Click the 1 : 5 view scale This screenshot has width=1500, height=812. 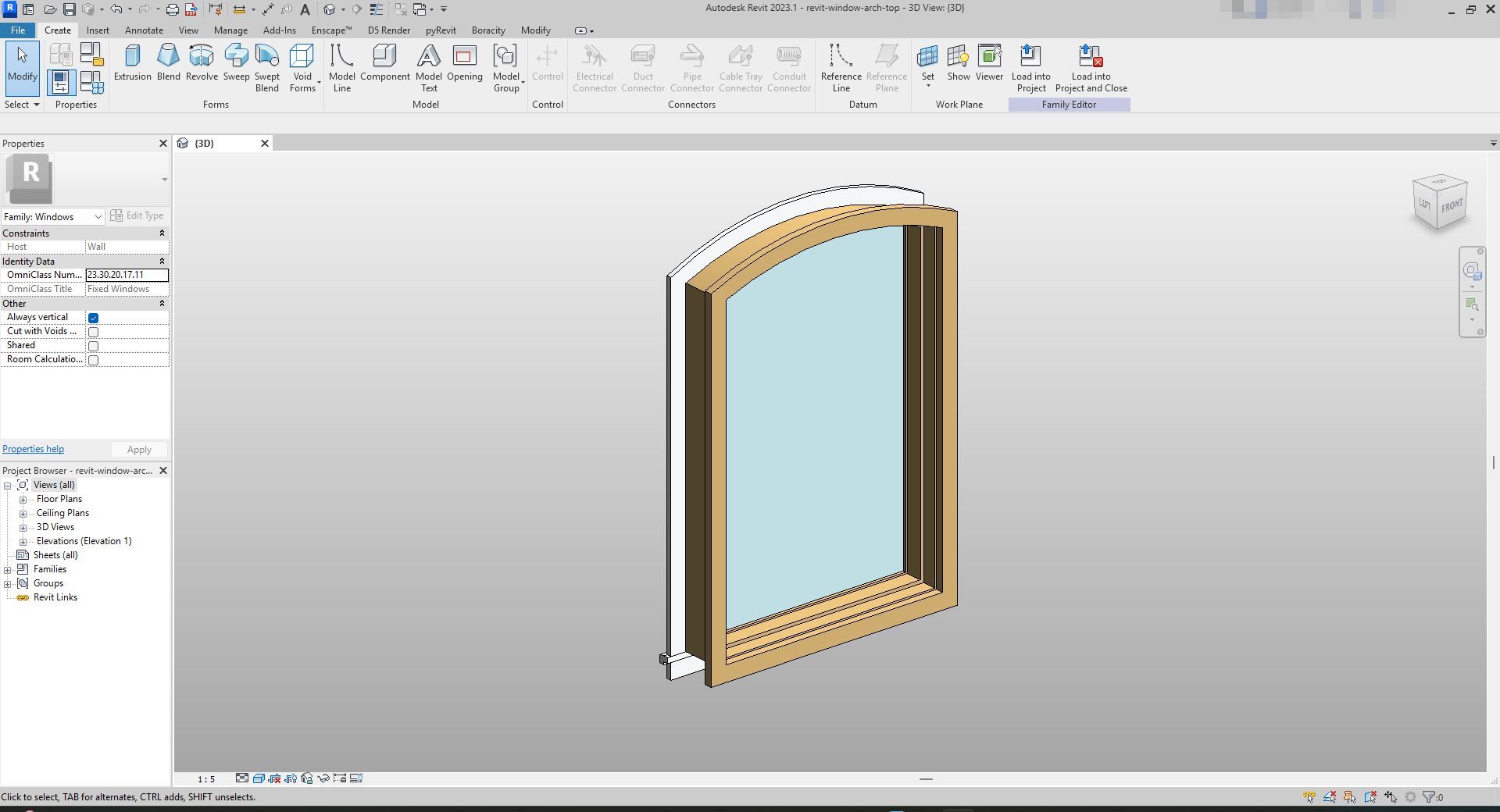tap(206, 779)
